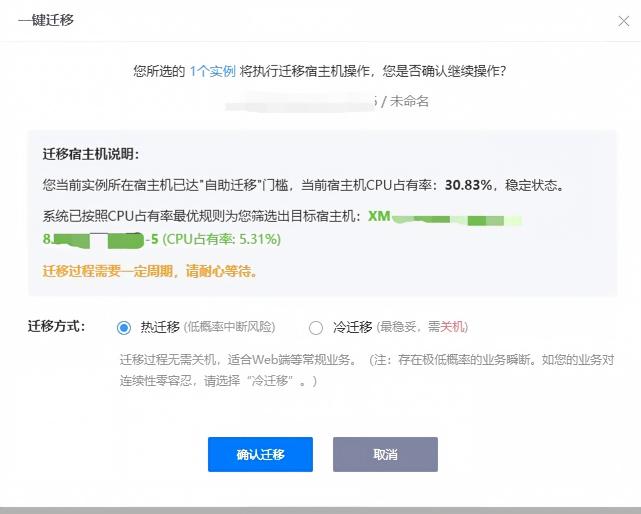The image size is (641, 514).
Task: Click the green text CPU占有率: 5.31%
Action: tap(222, 239)
